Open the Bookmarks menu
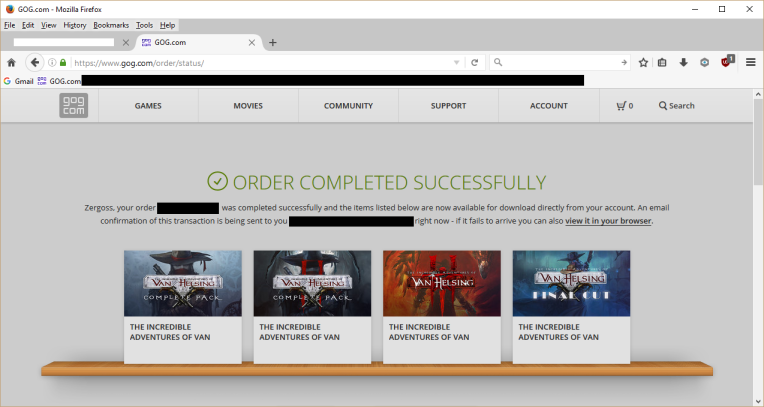This screenshot has height=407, width=764. coord(111,25)
